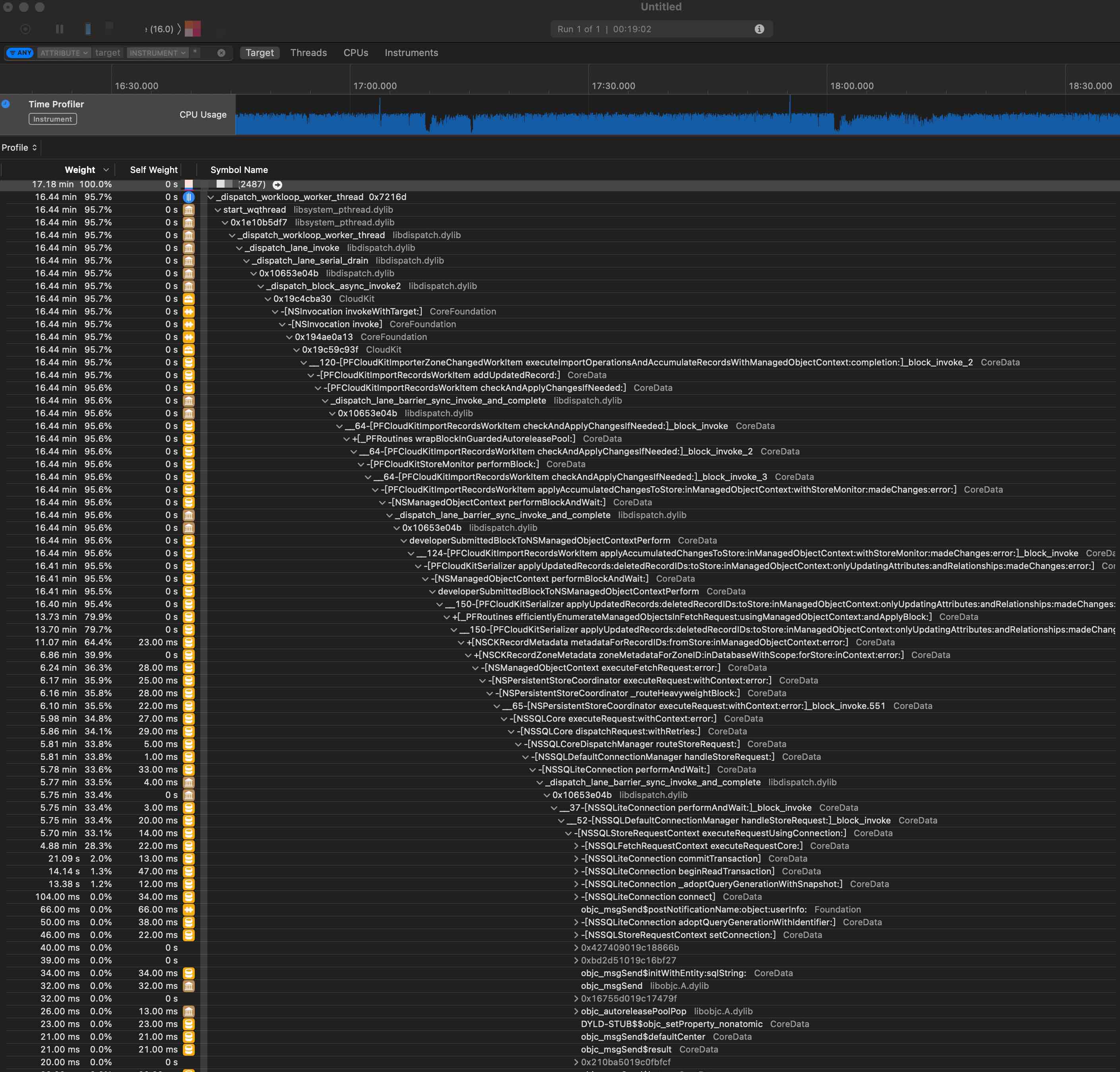Screen dimensions: 1120x1072
Task: Open the Profile detail view selector
Action: click(19, 148)
